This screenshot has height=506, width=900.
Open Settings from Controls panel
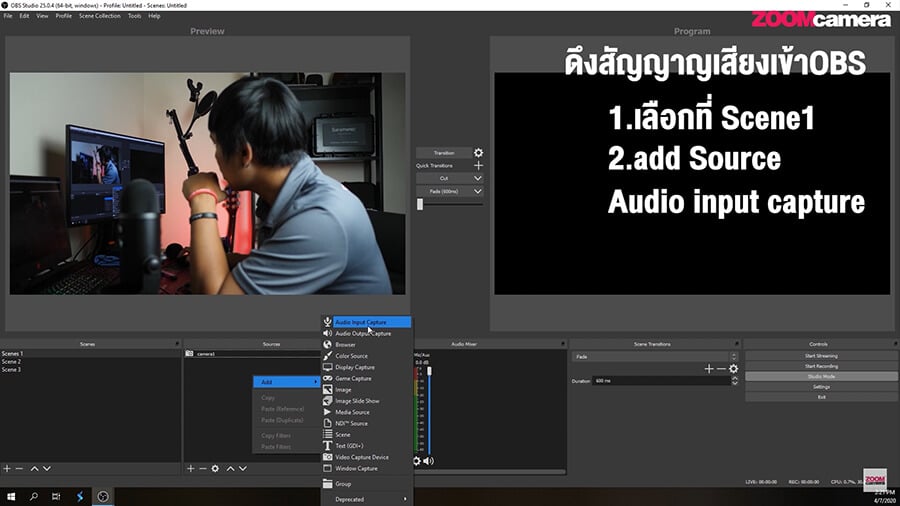(821, 387)
